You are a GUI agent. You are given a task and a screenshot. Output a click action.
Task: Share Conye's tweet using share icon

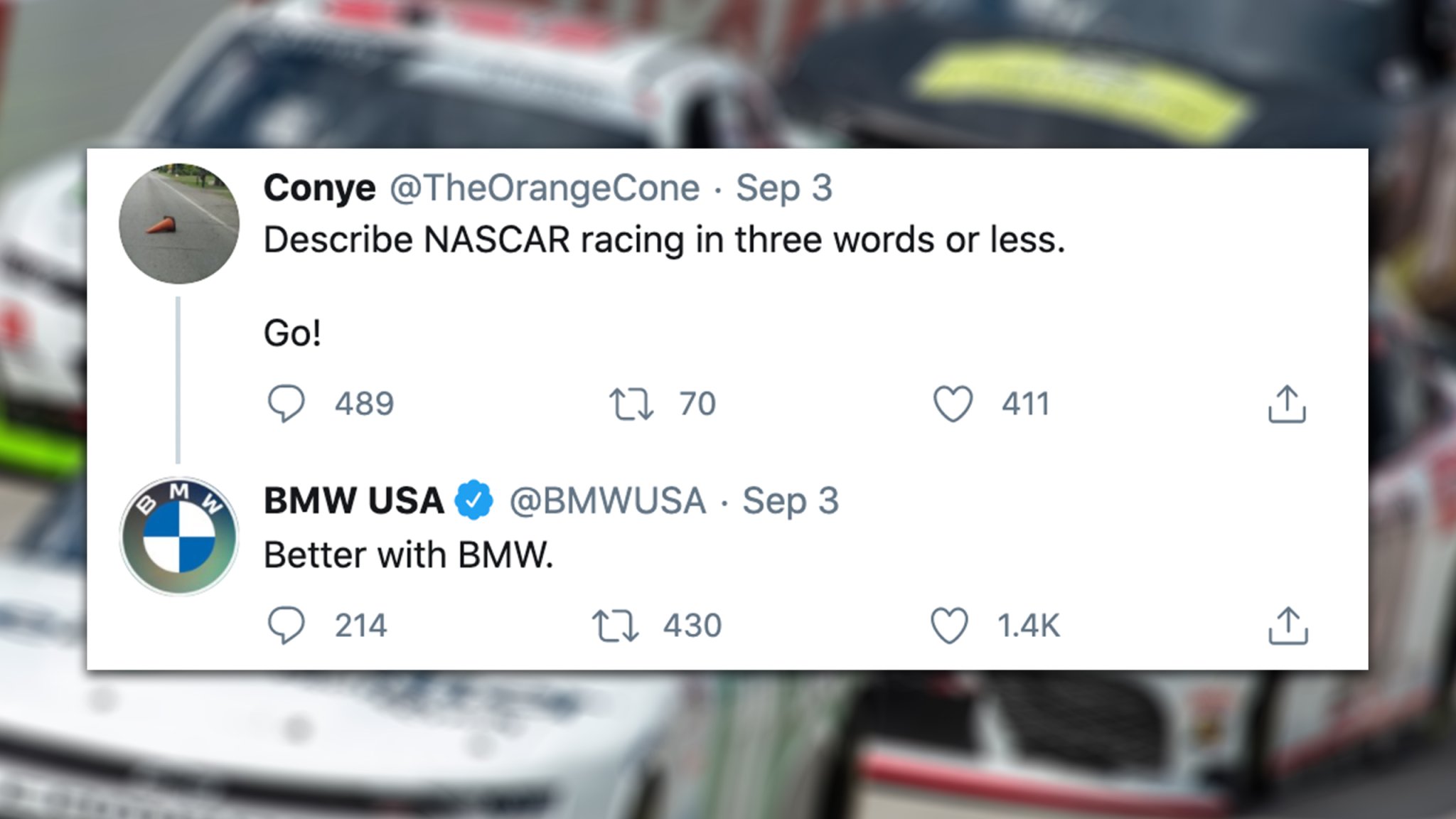[x=1287, y=404]
